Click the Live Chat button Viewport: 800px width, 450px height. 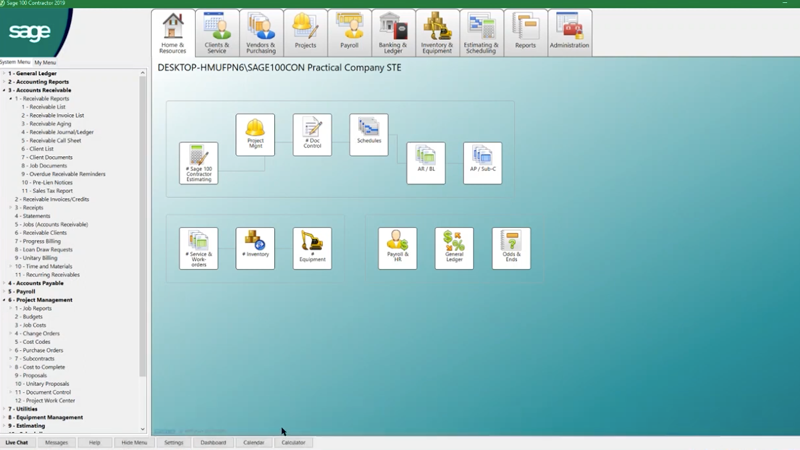click(17, 442)
